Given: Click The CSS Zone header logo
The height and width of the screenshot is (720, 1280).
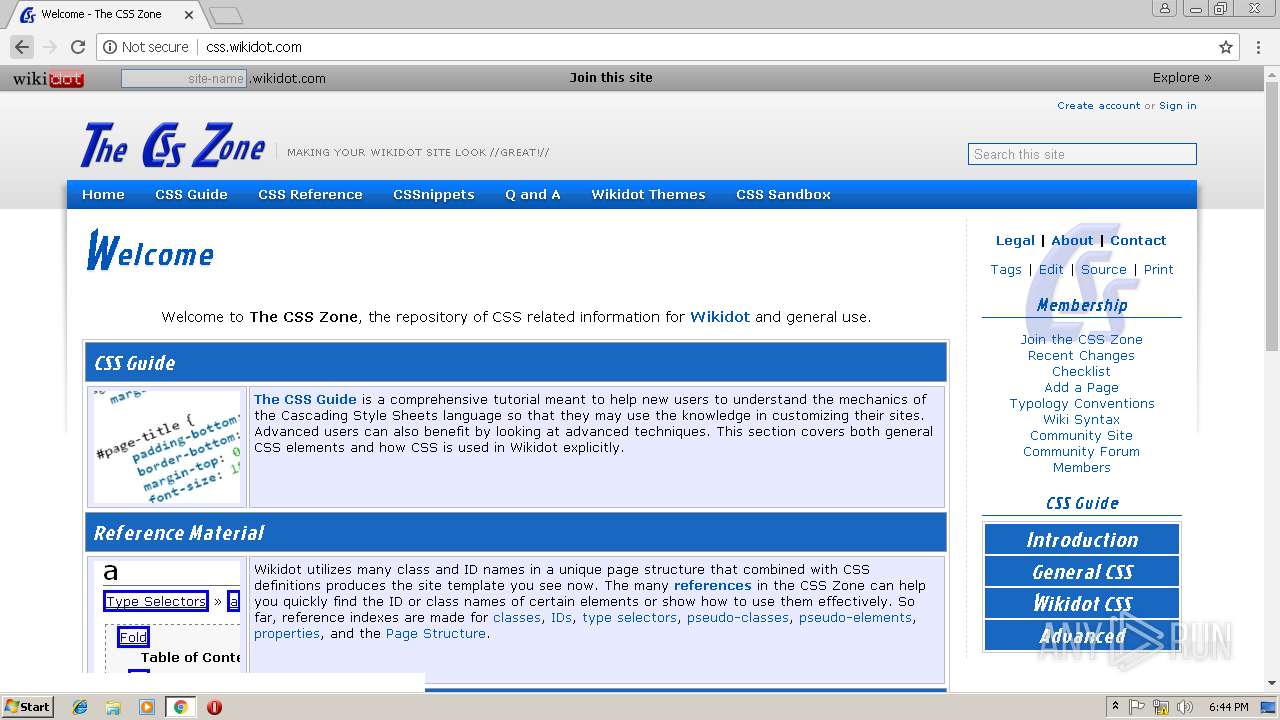Looking at the screenshot, I should (x=173, y=145).
